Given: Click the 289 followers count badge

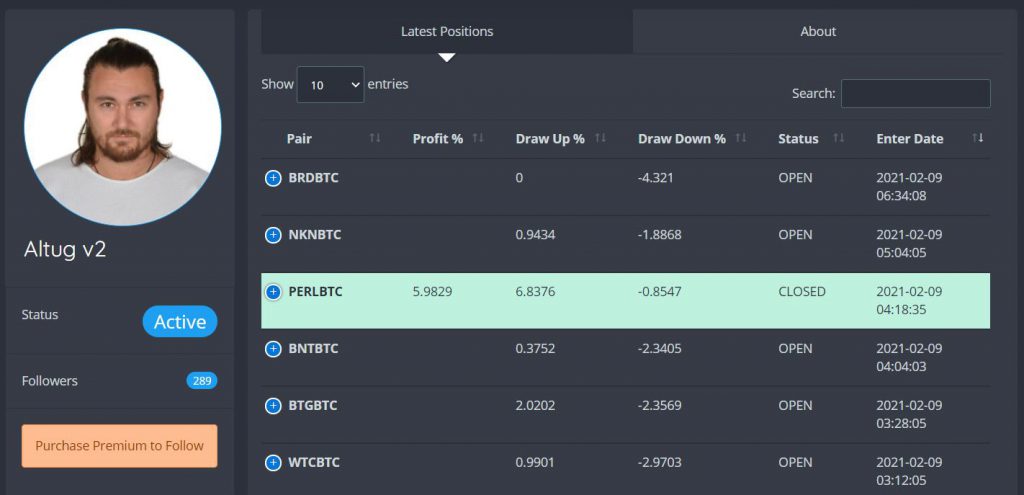Looking at the screenshot, I should pos(202,381).
